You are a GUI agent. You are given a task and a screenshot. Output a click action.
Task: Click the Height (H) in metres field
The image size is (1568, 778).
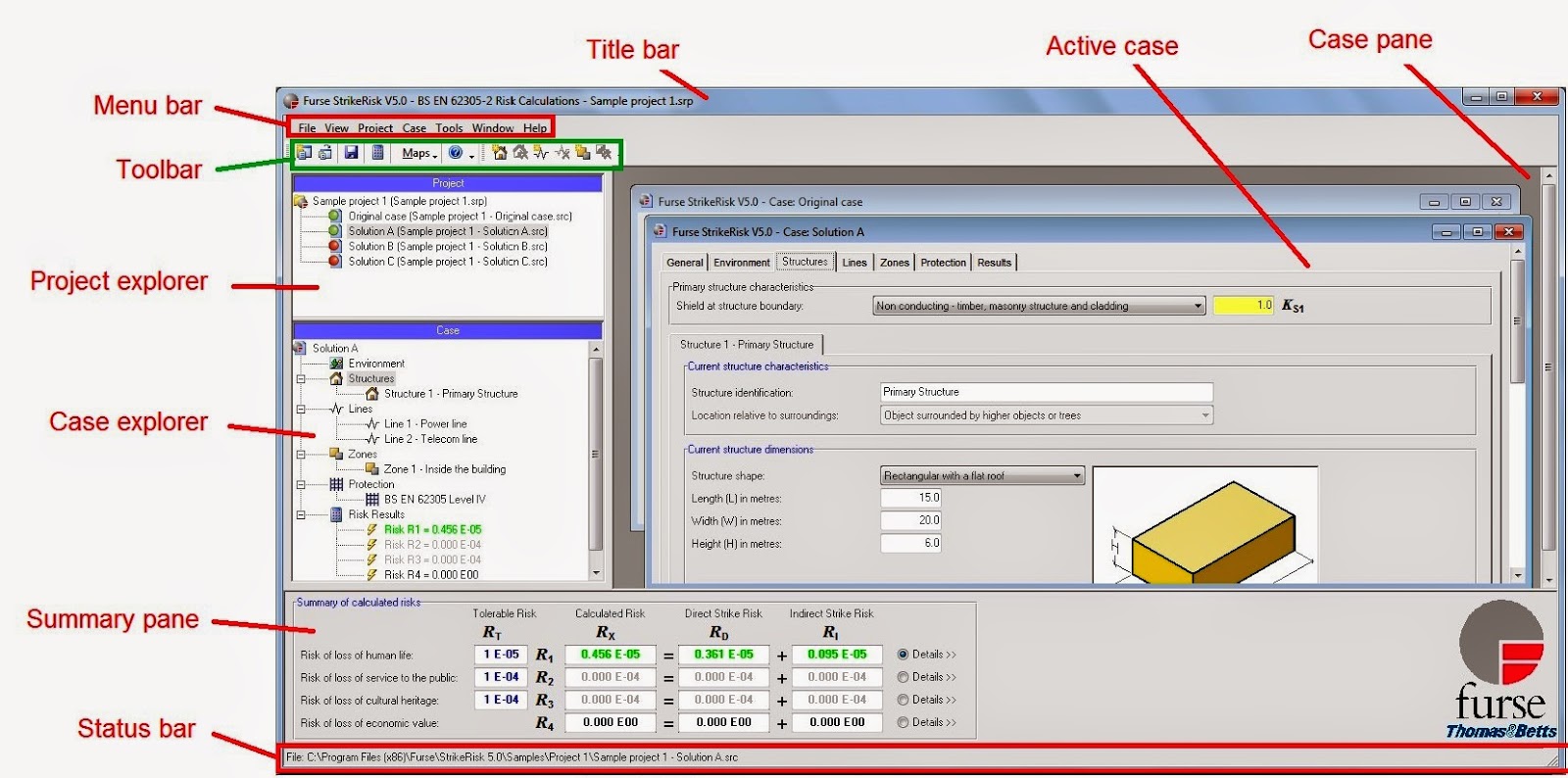[x=910, y=543]
